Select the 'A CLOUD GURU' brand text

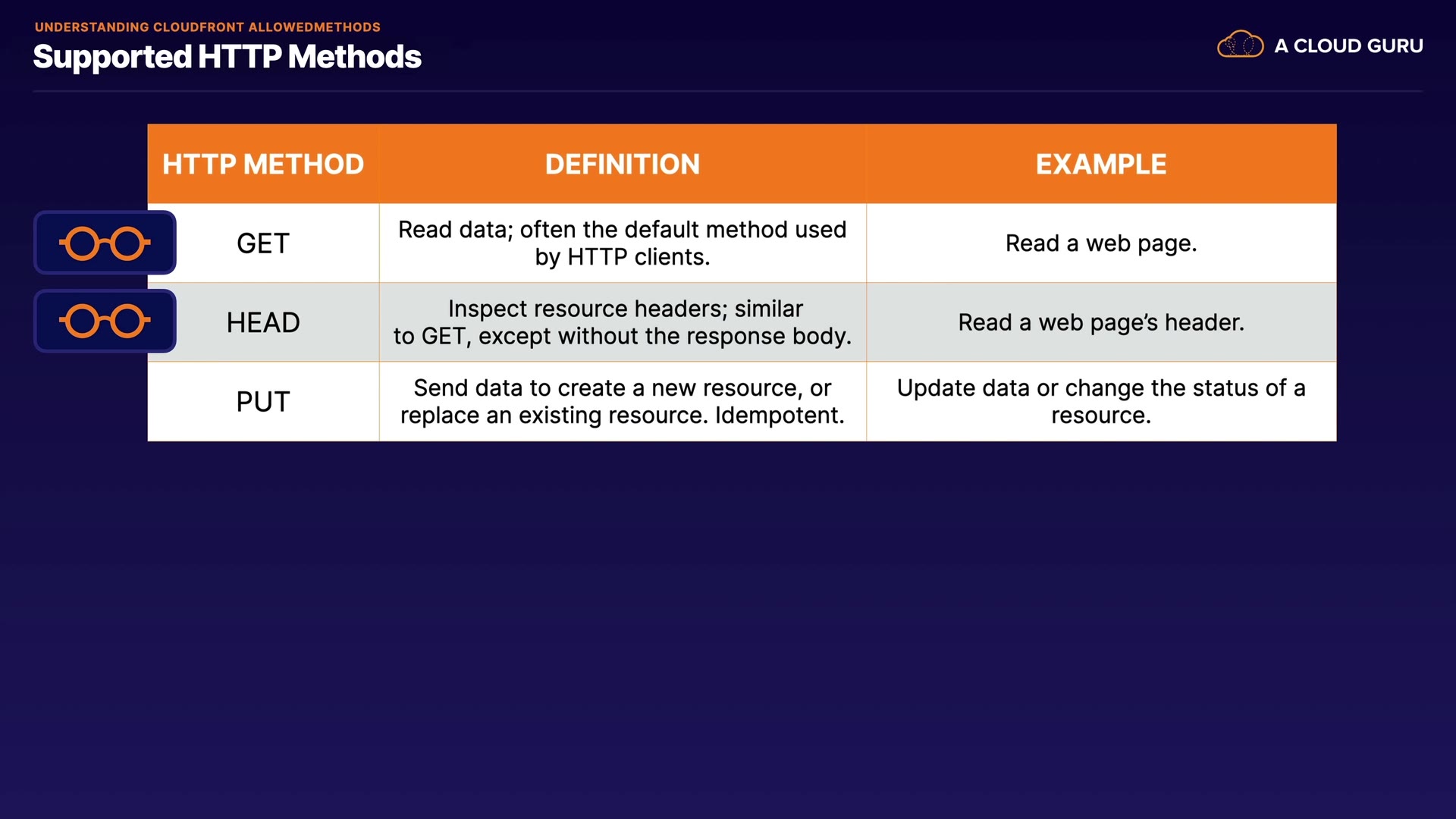1348,46
